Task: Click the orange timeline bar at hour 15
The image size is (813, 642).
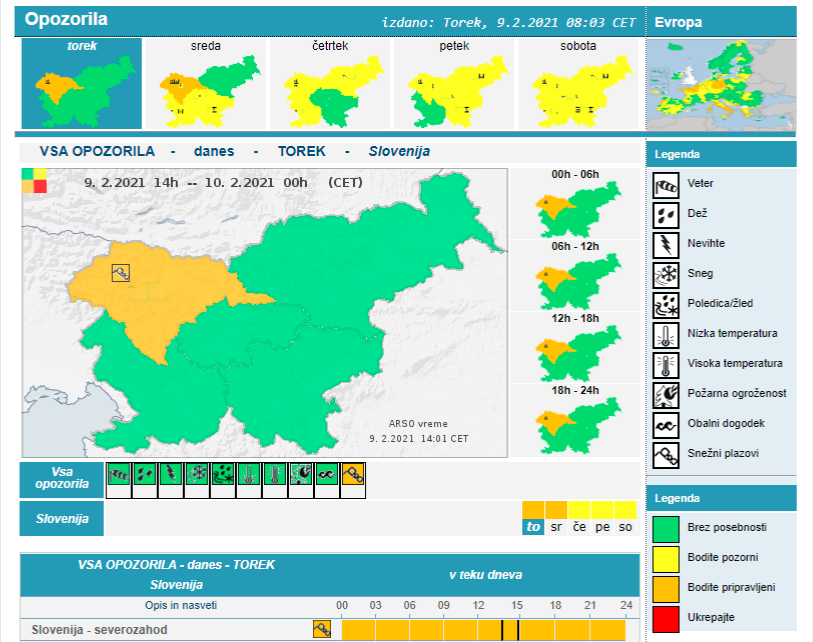Action: (517, 629)
